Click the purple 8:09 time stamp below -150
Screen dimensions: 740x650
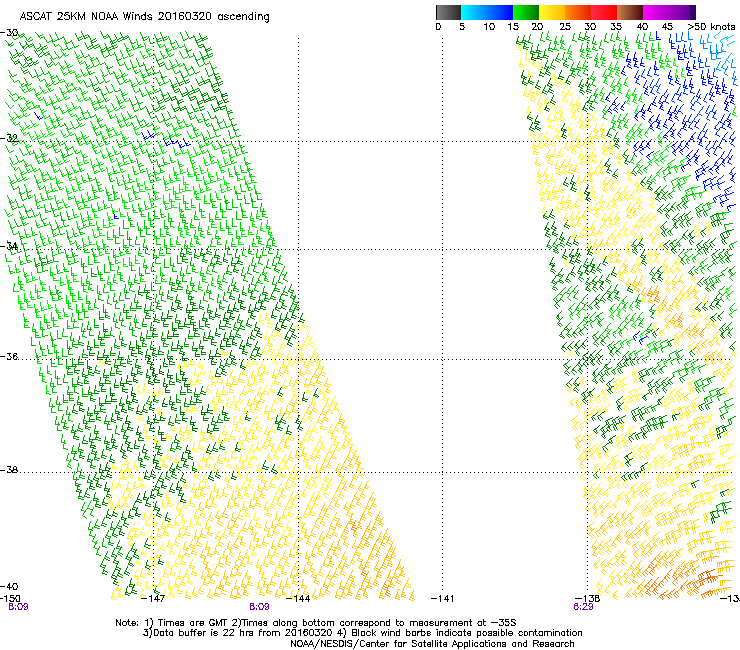click(x=18, y=607)
